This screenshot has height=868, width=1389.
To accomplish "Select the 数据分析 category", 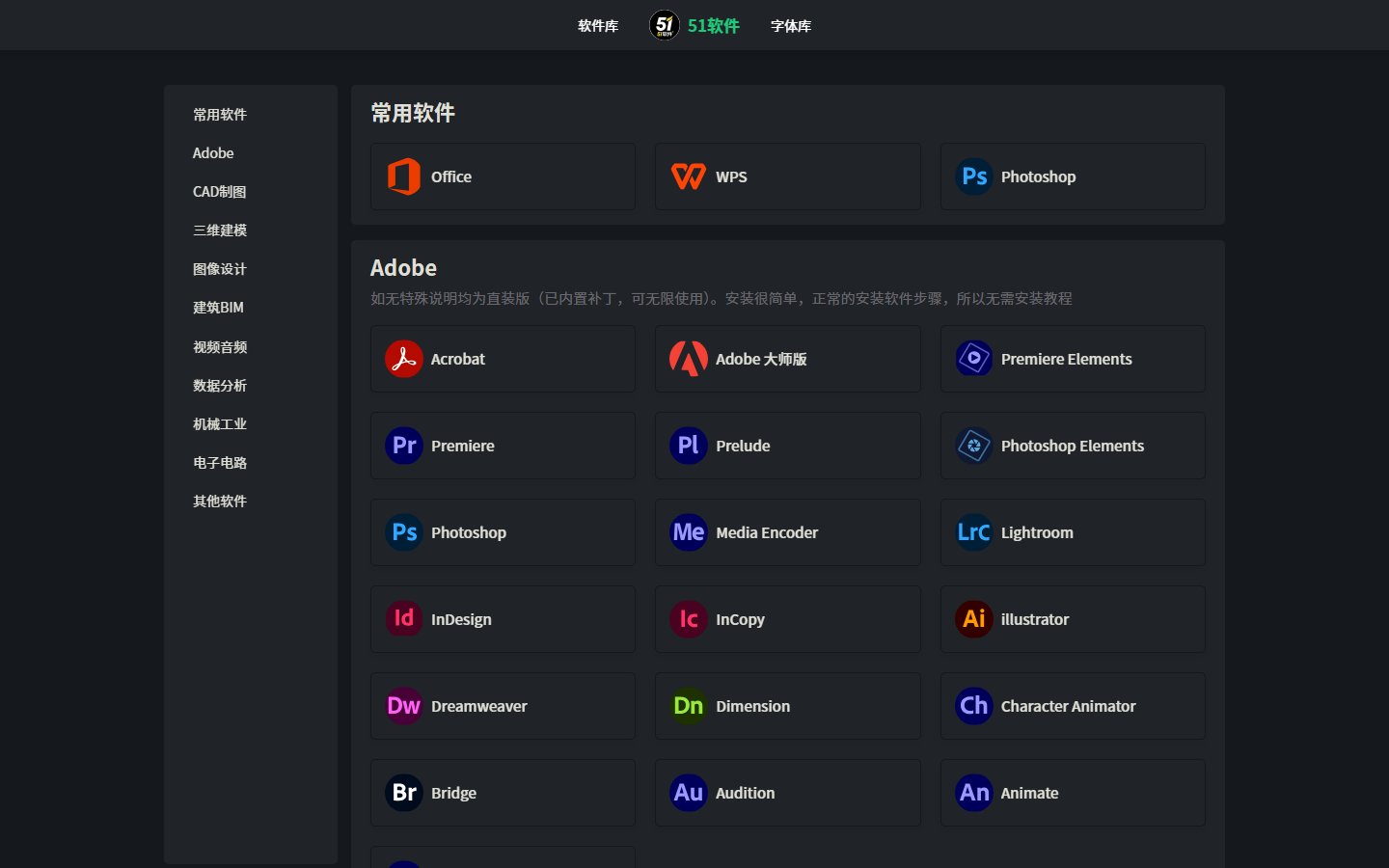I will coord(220,386).
